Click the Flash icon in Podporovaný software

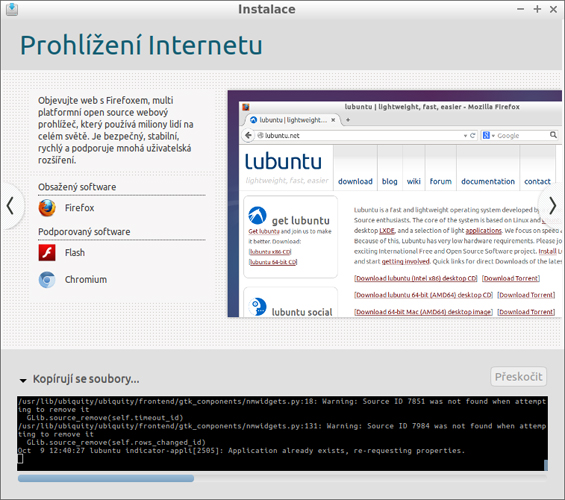coord(47,253)
